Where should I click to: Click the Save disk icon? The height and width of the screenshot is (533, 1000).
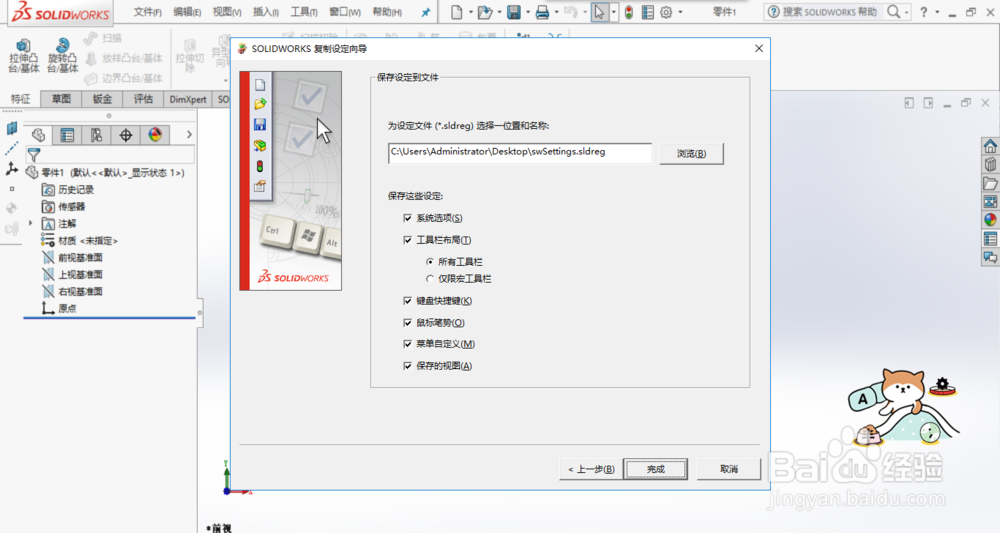pos(513,12)
